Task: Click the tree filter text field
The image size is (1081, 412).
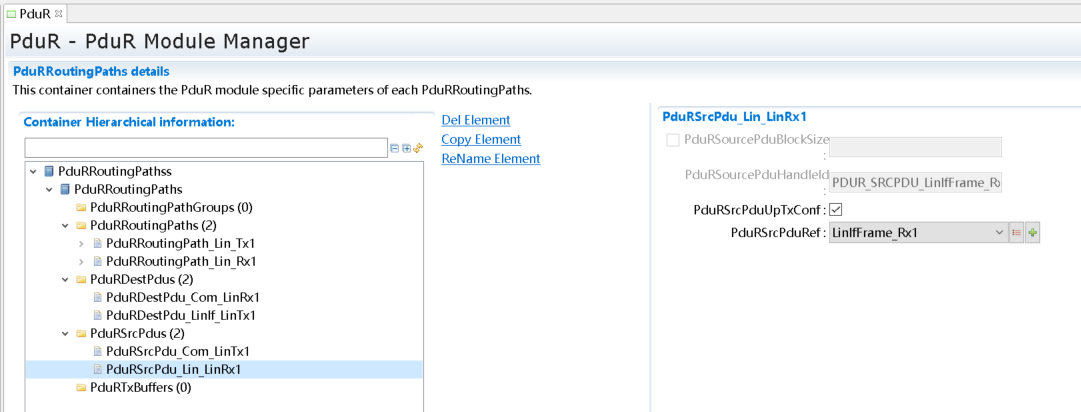Action: (x=205, y=148)
